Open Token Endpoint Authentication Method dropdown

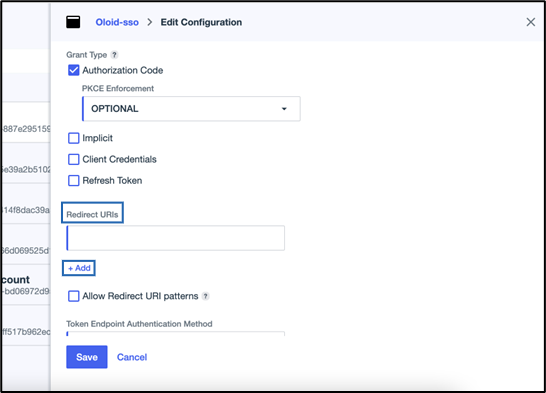(x=176, y=333)
